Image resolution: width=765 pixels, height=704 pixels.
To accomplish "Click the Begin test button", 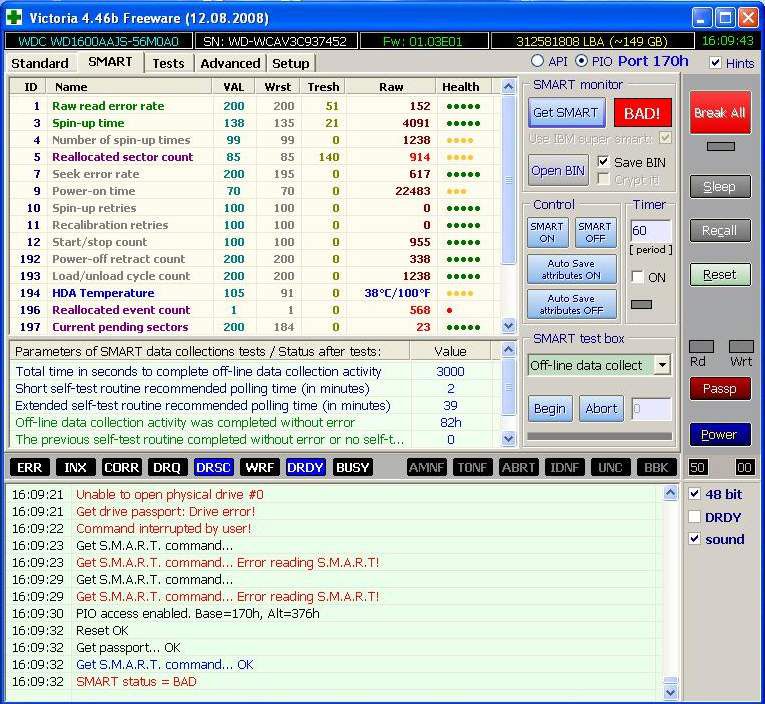I will click(550, 409).
